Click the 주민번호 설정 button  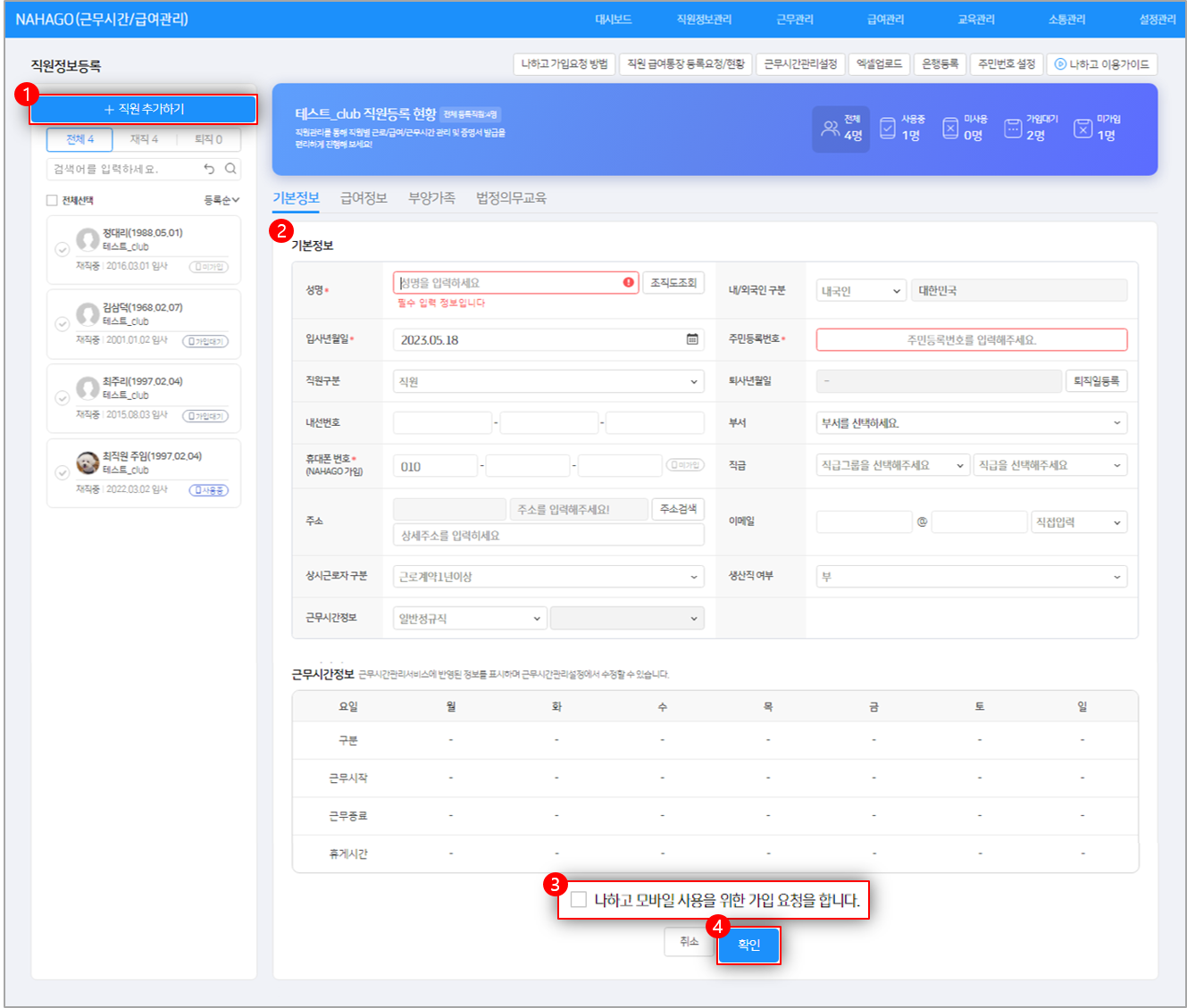(x=1007, y=64)
